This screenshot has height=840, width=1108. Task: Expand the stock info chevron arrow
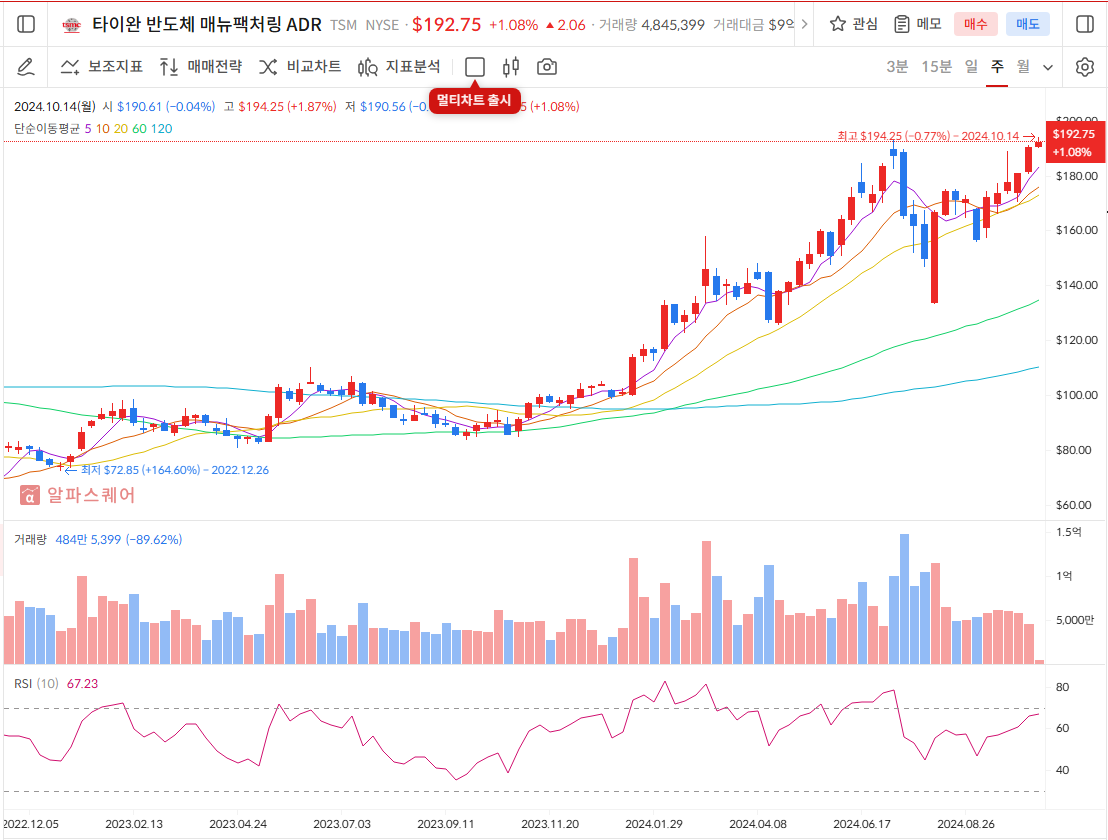[x=804, y=24]
